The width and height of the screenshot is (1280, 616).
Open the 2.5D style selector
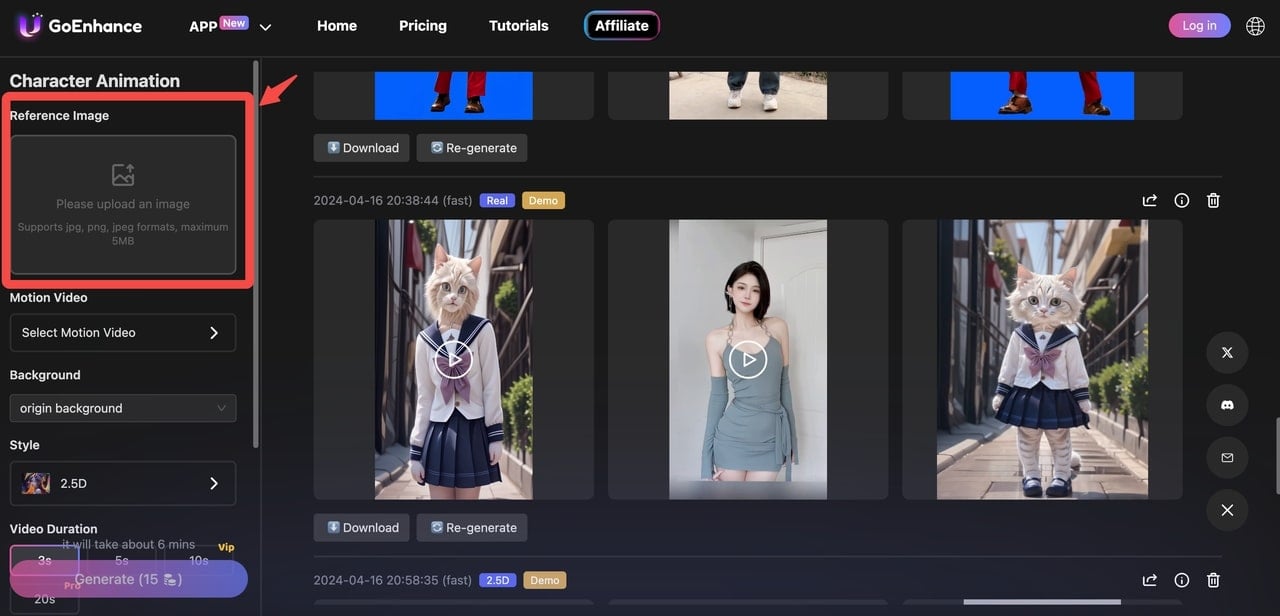[x=123, y=483]
